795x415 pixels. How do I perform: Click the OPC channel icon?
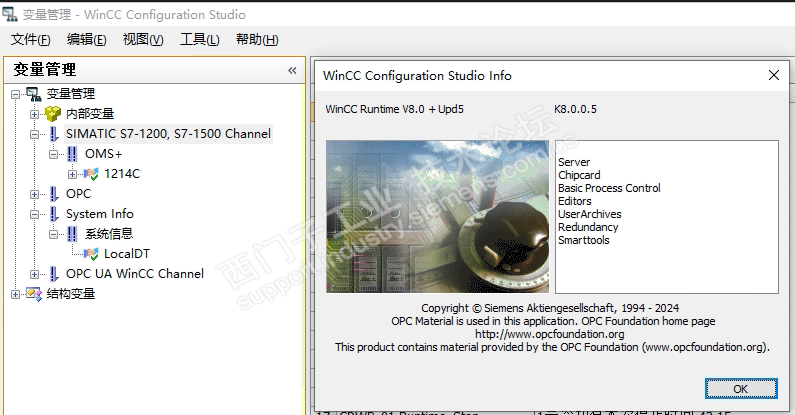54,194
